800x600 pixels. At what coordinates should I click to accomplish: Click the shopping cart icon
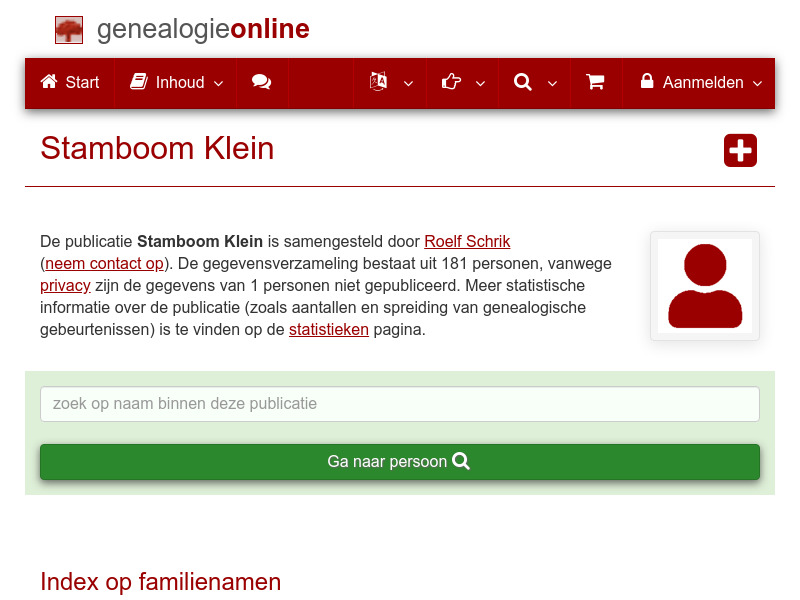tap(595, 83)
